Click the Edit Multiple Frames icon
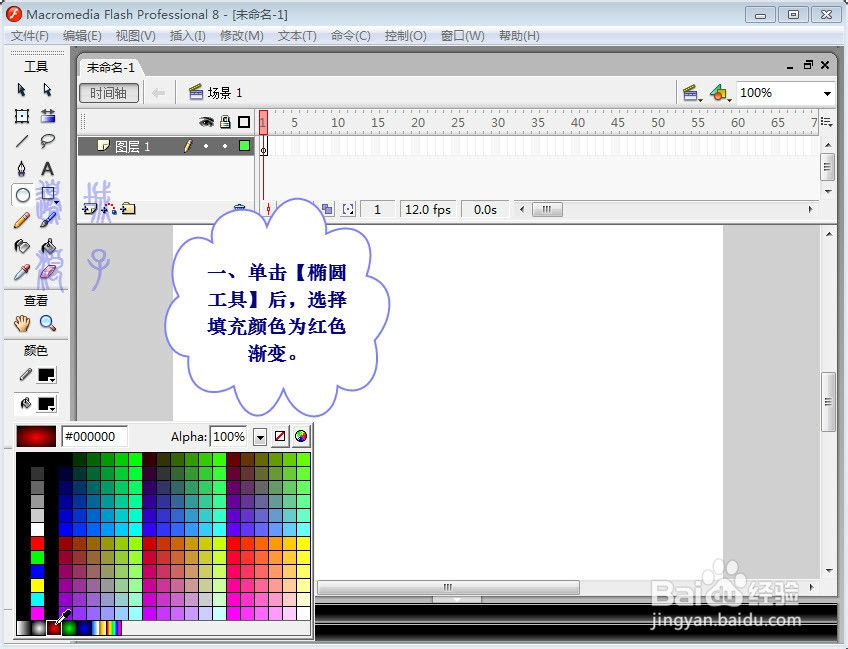This screenshot has width=848, height=649. pyautogui.click(x=327, y=209)
